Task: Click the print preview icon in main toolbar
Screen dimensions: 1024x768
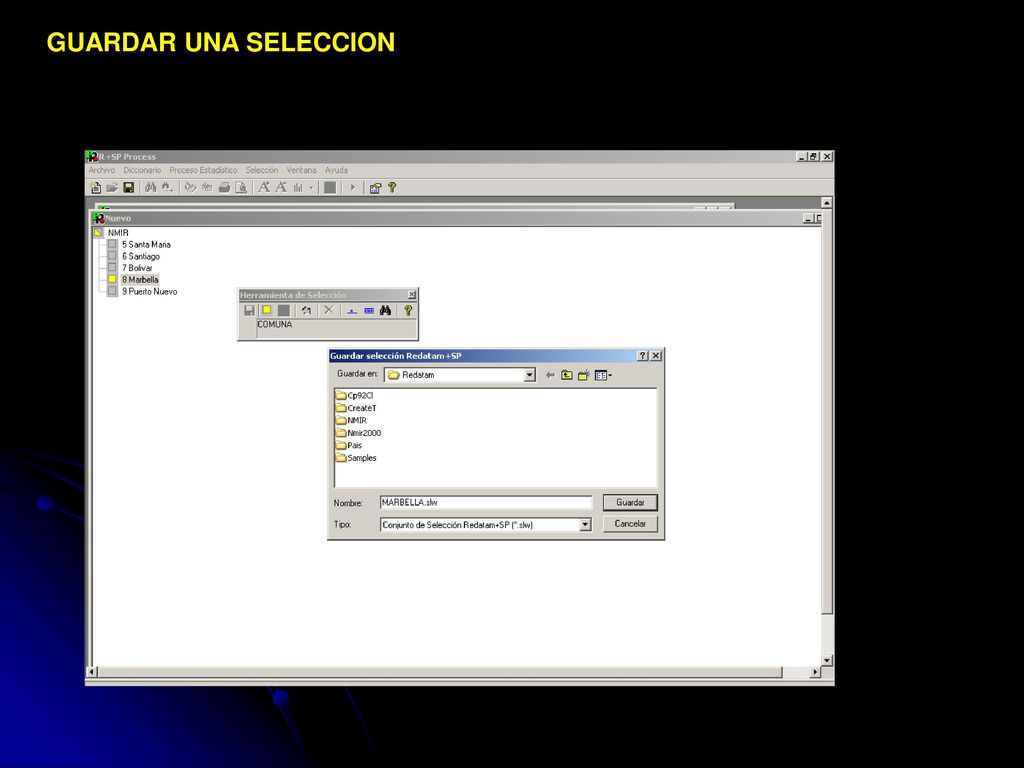Action: pyautogui.click(x=241, y=188)
